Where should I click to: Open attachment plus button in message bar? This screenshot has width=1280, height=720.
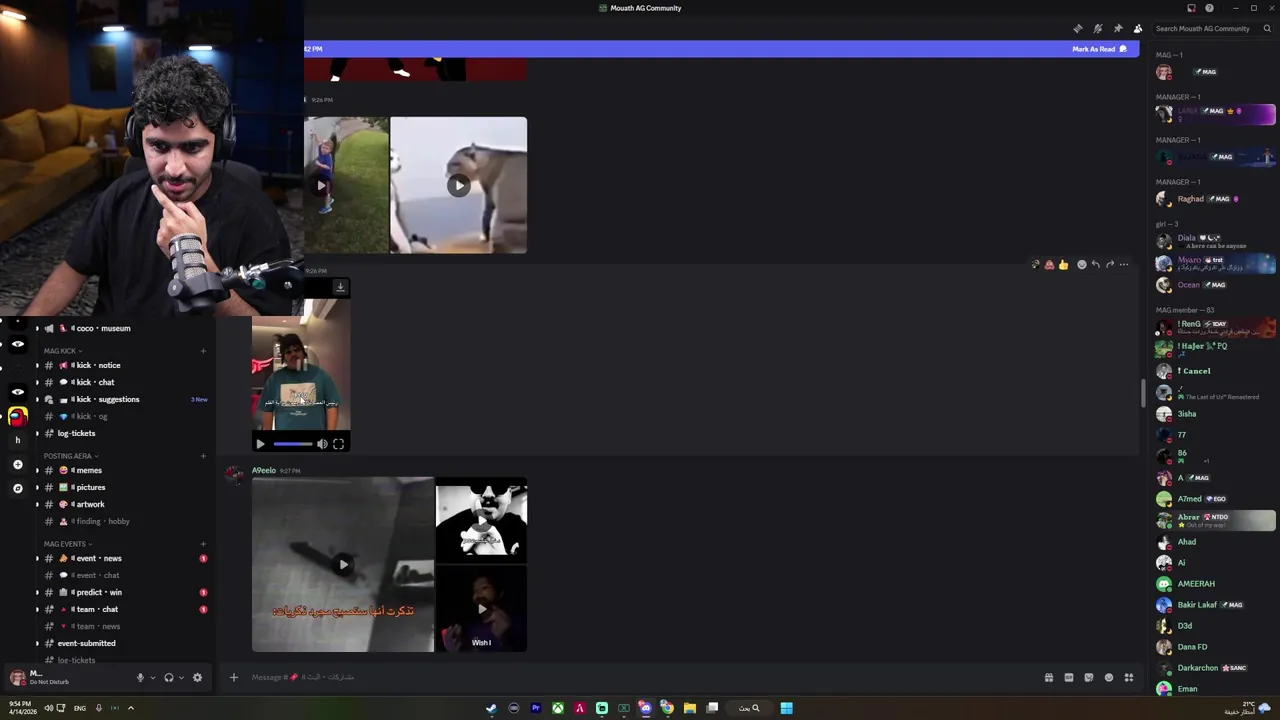[x=233, y=677]
